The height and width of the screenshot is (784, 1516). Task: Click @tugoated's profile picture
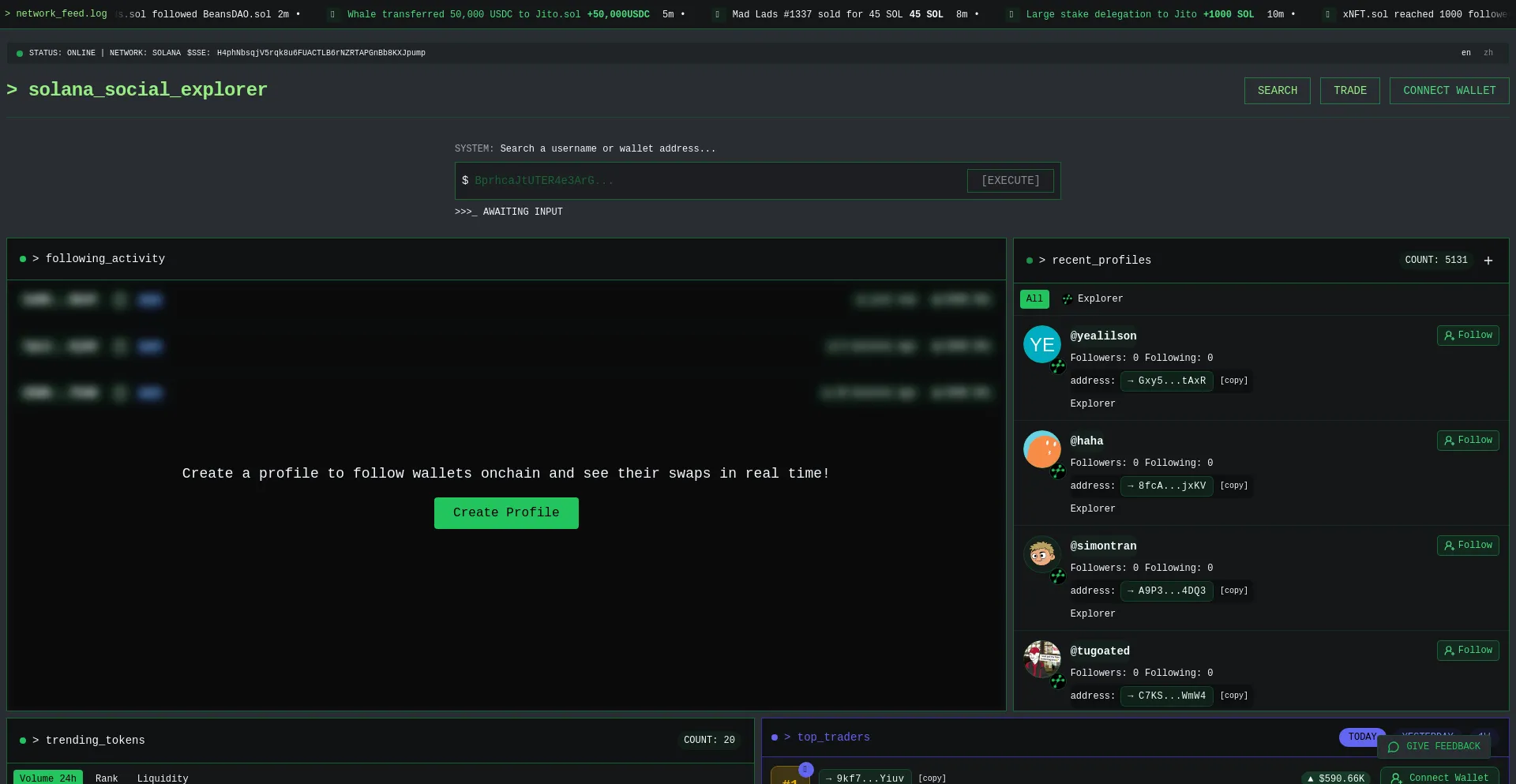point(1041,658)
